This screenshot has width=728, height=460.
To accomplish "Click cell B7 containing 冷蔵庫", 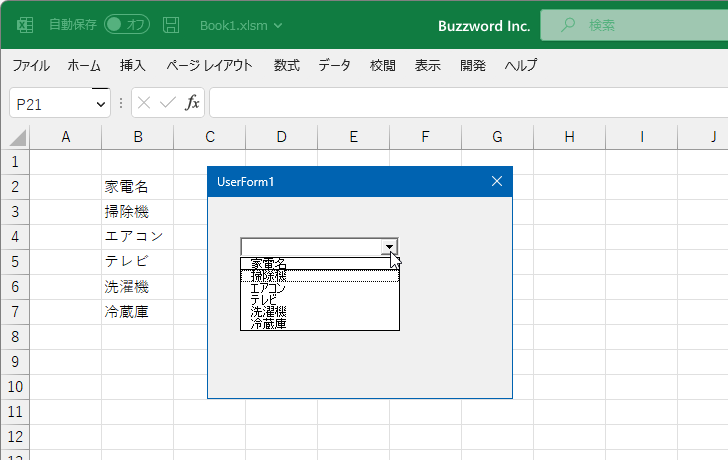I will point(137,312).
